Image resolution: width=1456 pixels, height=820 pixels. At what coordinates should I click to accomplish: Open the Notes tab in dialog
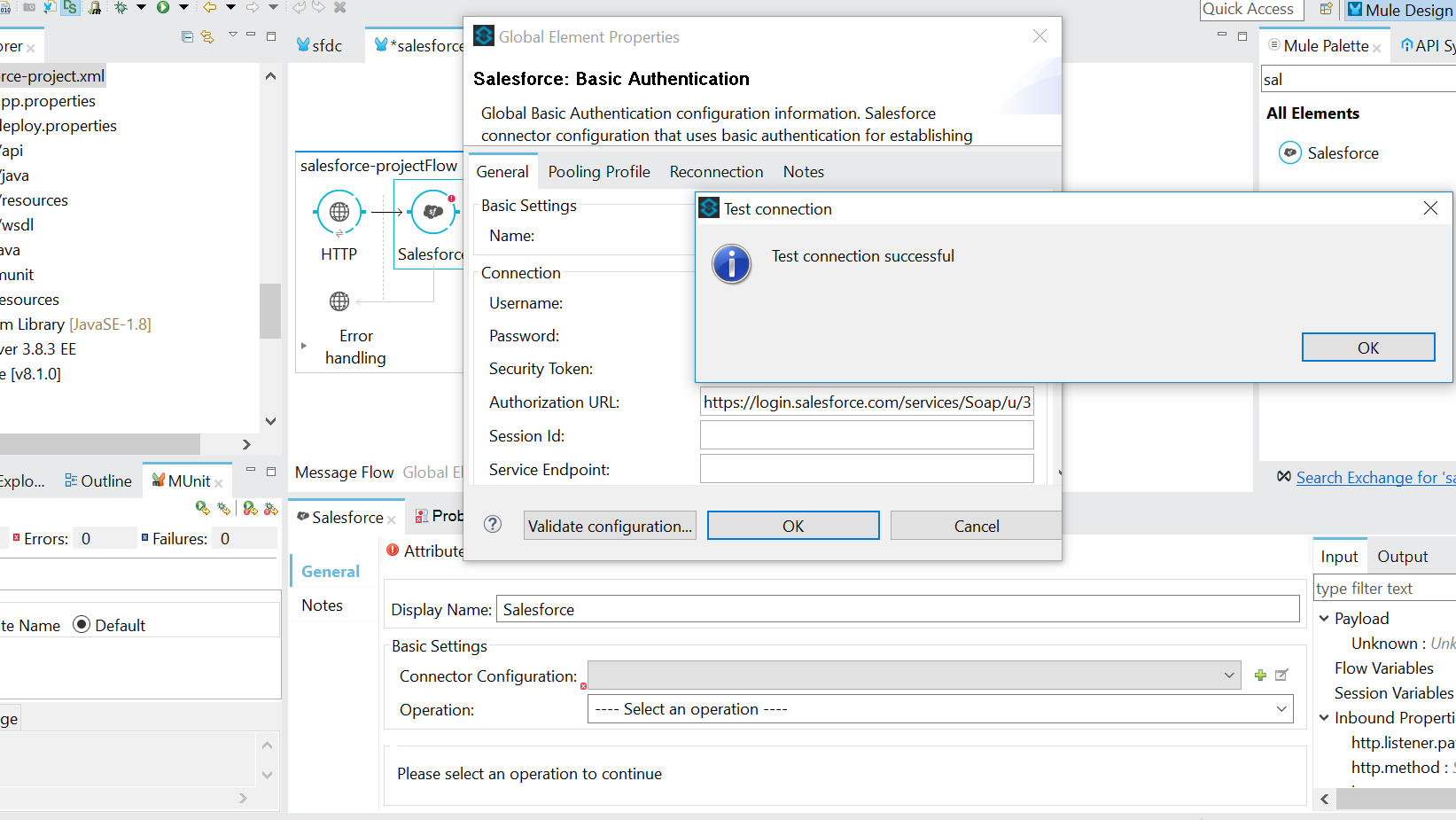pyautogui.click(x=803, y=172)
